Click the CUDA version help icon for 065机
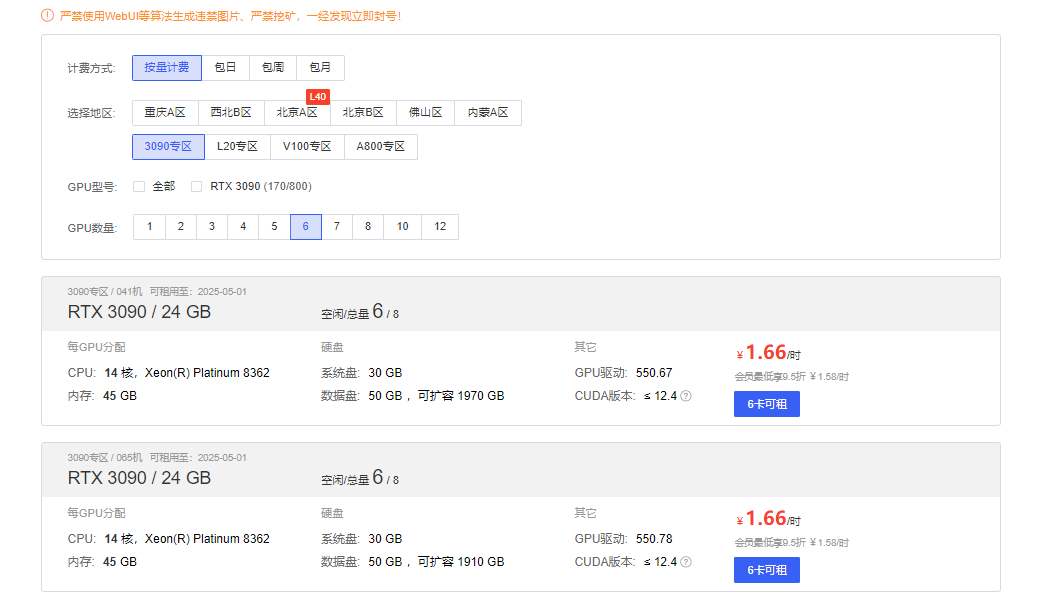The width and height of the screenshot is (1039, 601). click(686, 562)
